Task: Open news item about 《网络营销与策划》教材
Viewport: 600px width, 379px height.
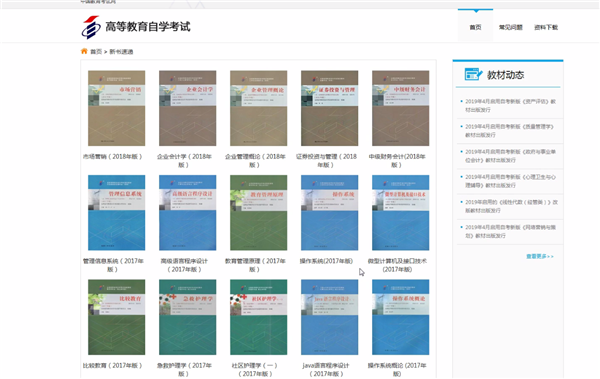Action: [510, 231]
